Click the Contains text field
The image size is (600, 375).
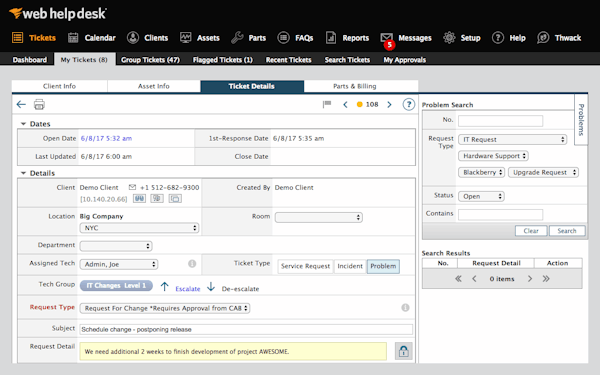tap(501, 214)
